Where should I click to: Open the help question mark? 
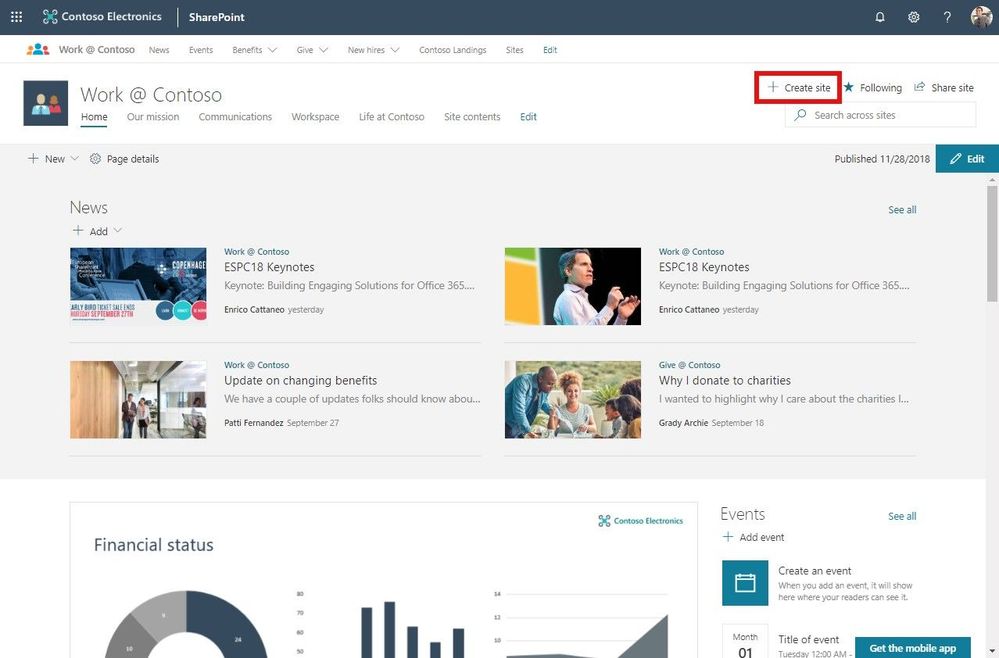click(947, 17)
